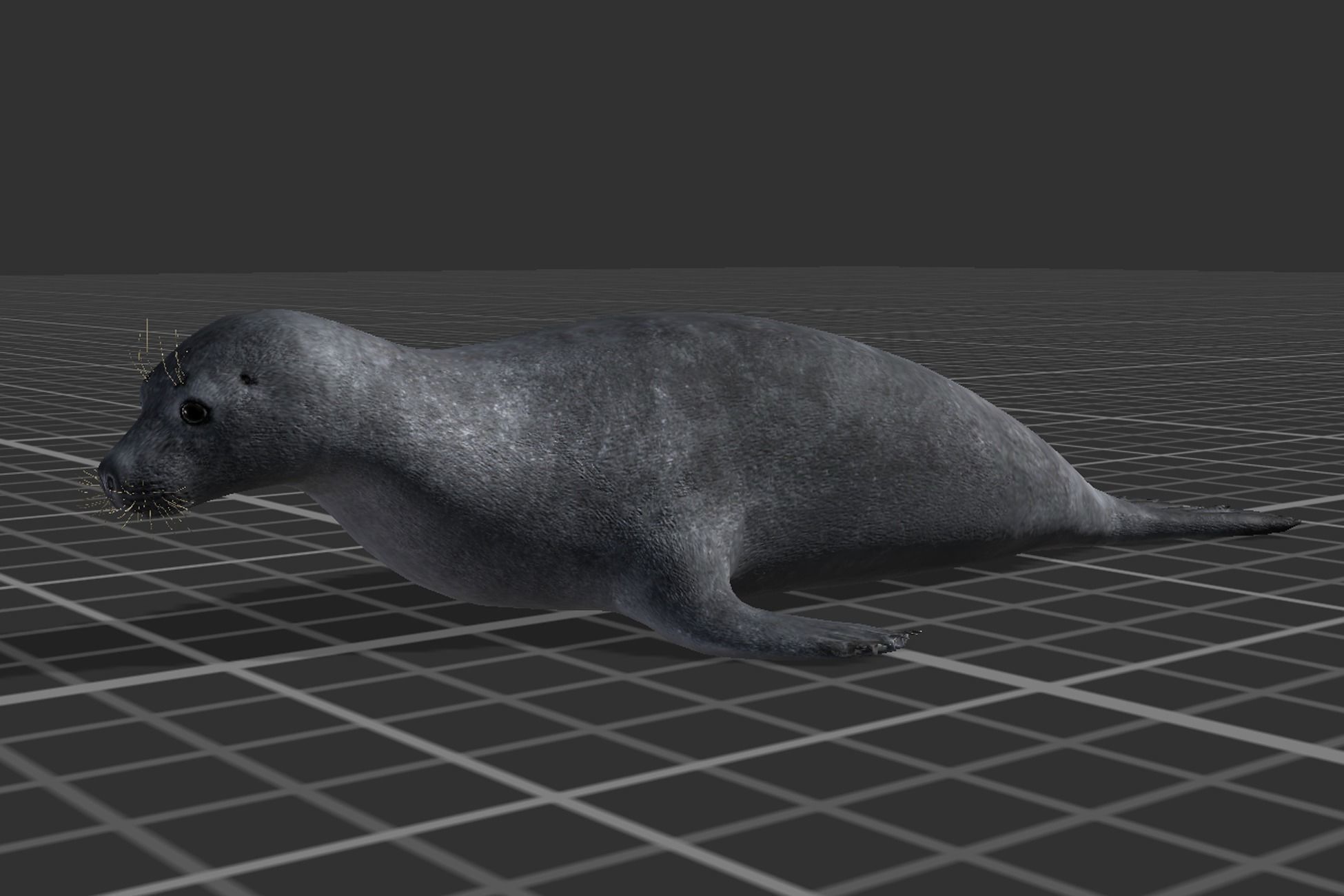The height and width of the screenshot is (896, 1344).
Task: Click the seal's black eye
Action: click(195, 412)
